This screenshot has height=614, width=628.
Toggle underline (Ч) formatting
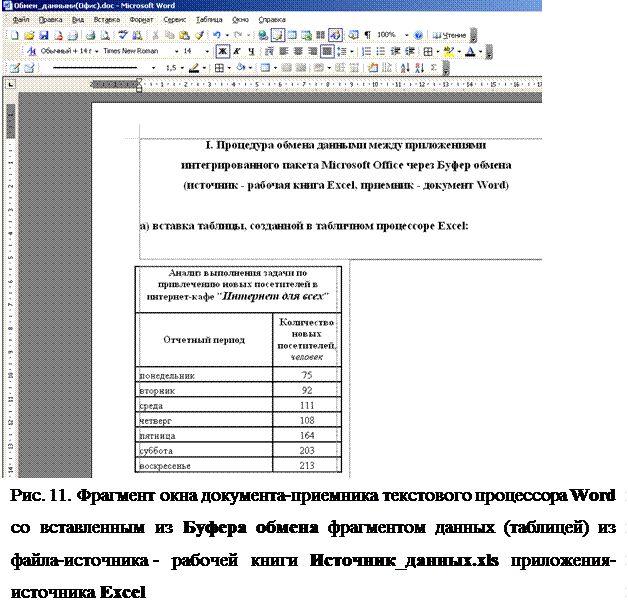251,51
